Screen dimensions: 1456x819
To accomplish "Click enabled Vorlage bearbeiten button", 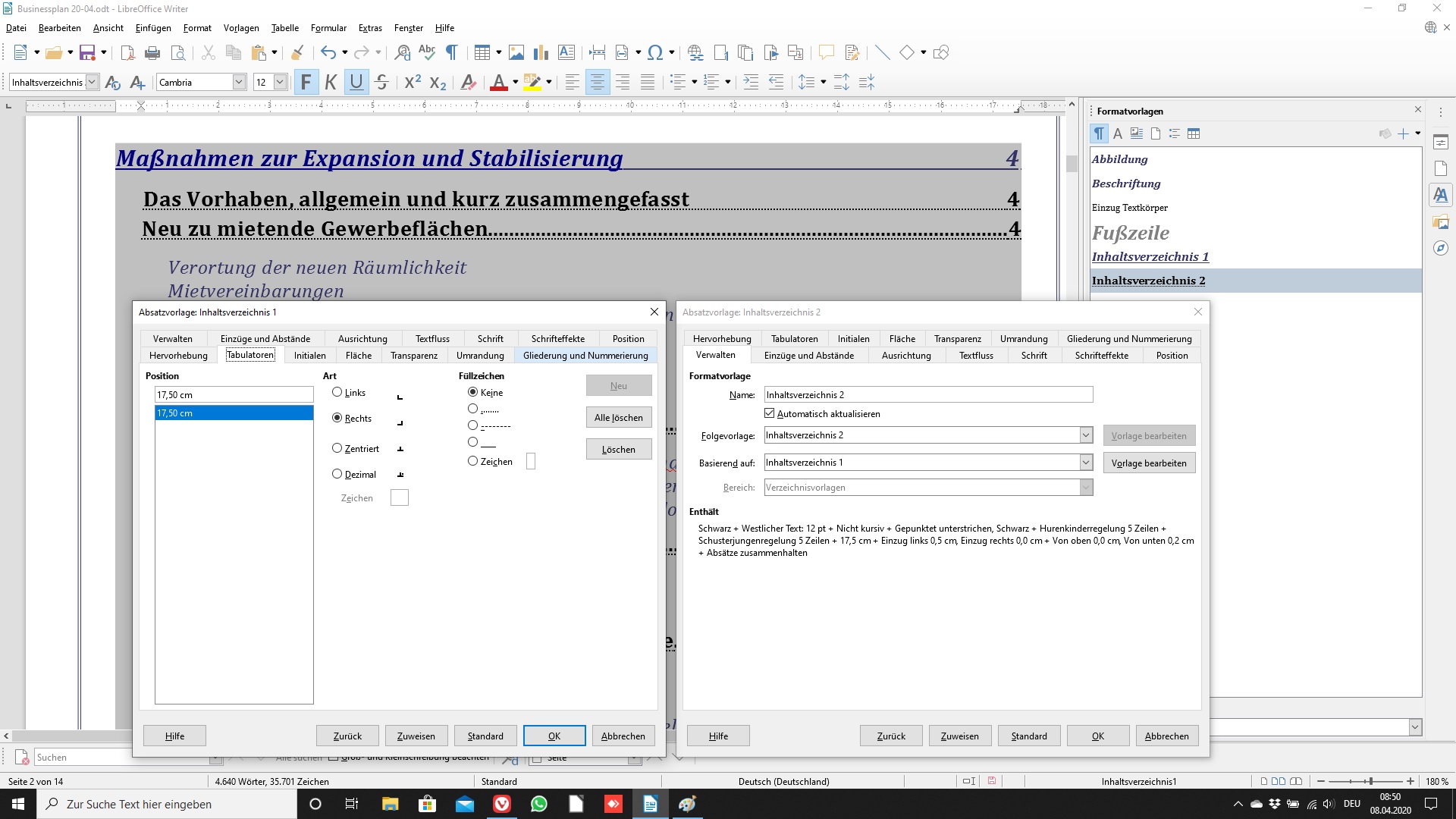I will tap(1149, 463).
